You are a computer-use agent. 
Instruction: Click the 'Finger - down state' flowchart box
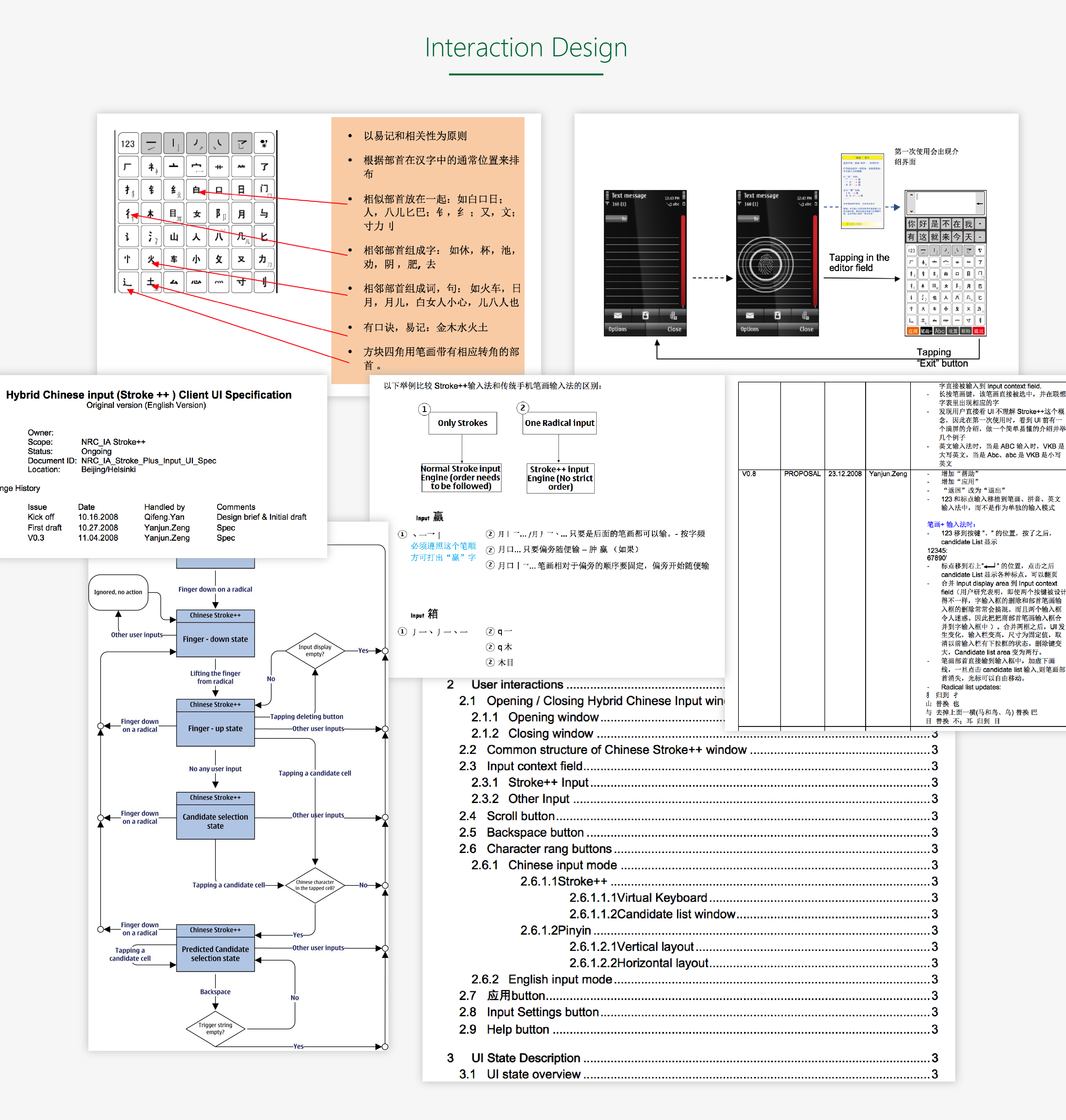click(215, 633)
